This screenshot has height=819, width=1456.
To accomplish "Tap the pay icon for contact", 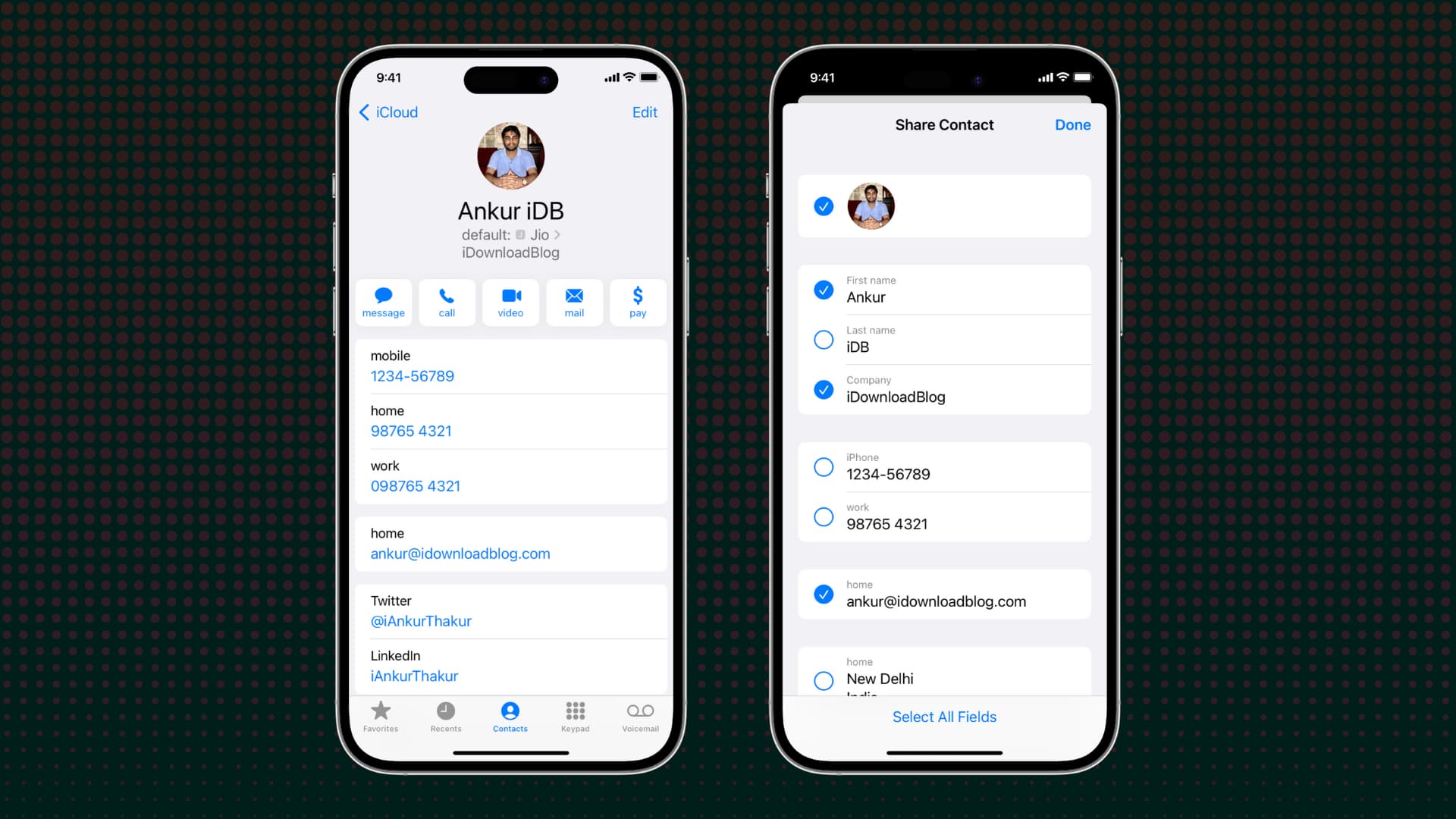I will (637, 301).
